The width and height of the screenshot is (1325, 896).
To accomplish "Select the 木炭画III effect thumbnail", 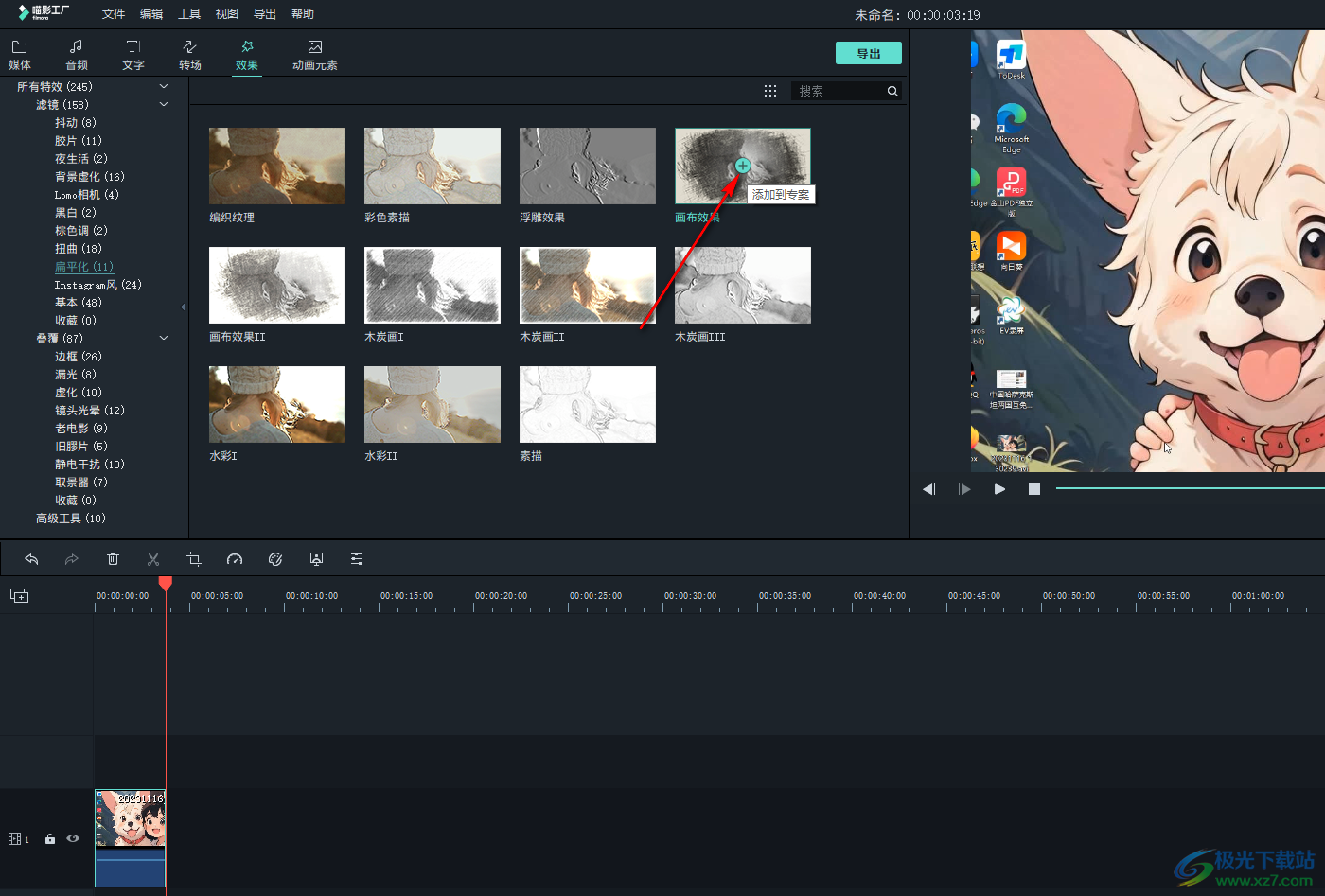I will (x=743, y=286).
